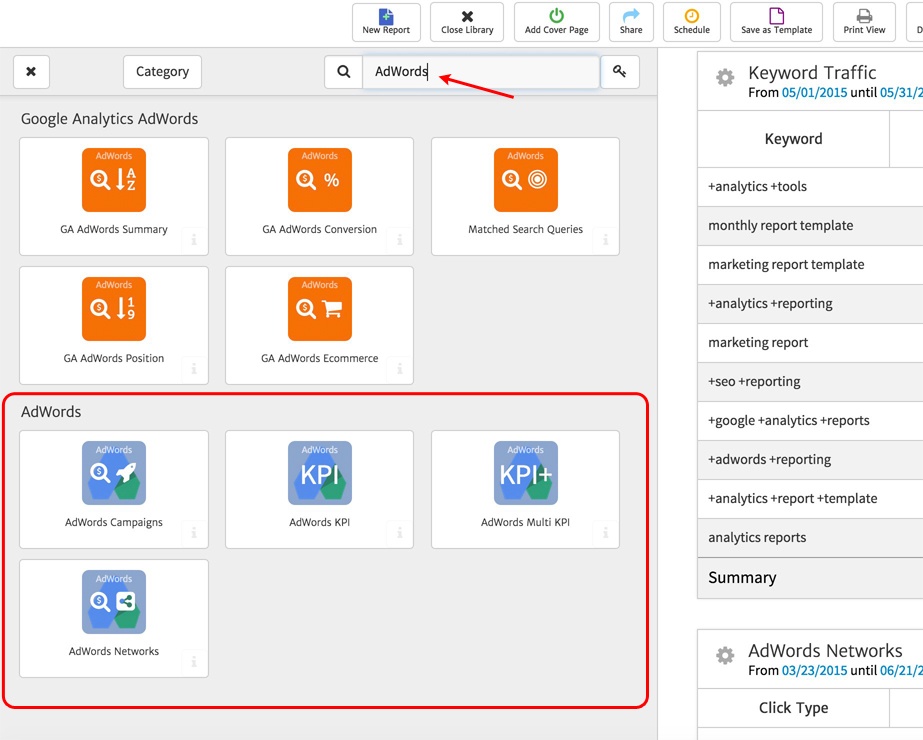Open the GA AdWords Conversion widget

coord(318,180)
